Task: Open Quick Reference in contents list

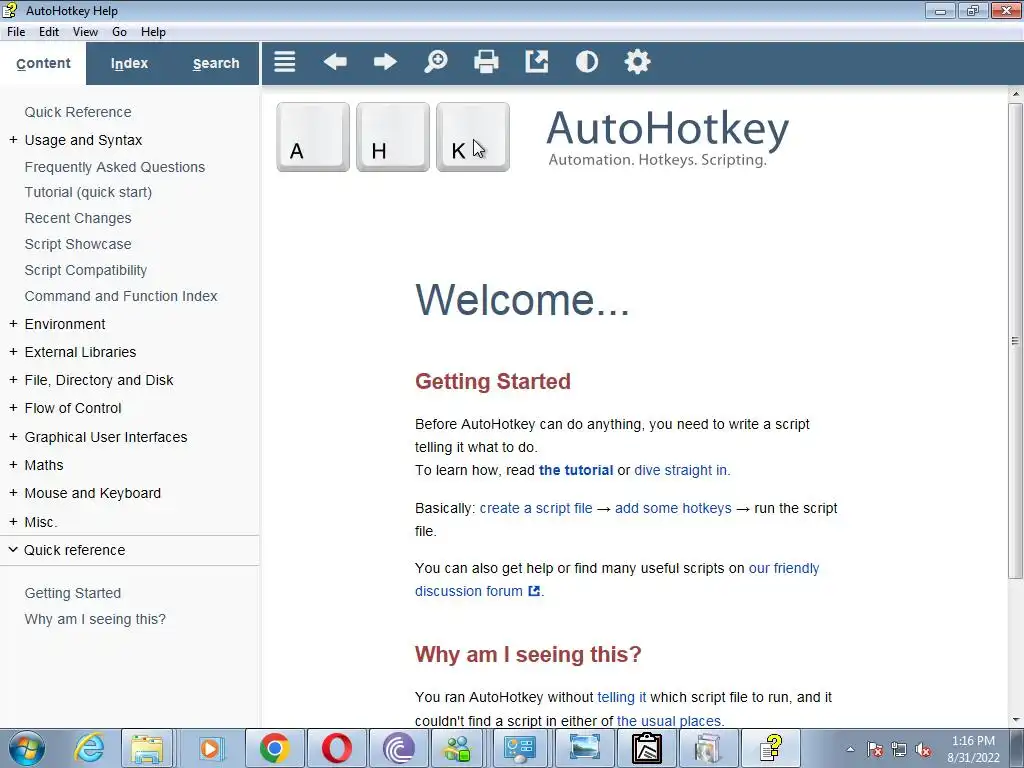Action: pyautogui.click(x=78, y=112)
